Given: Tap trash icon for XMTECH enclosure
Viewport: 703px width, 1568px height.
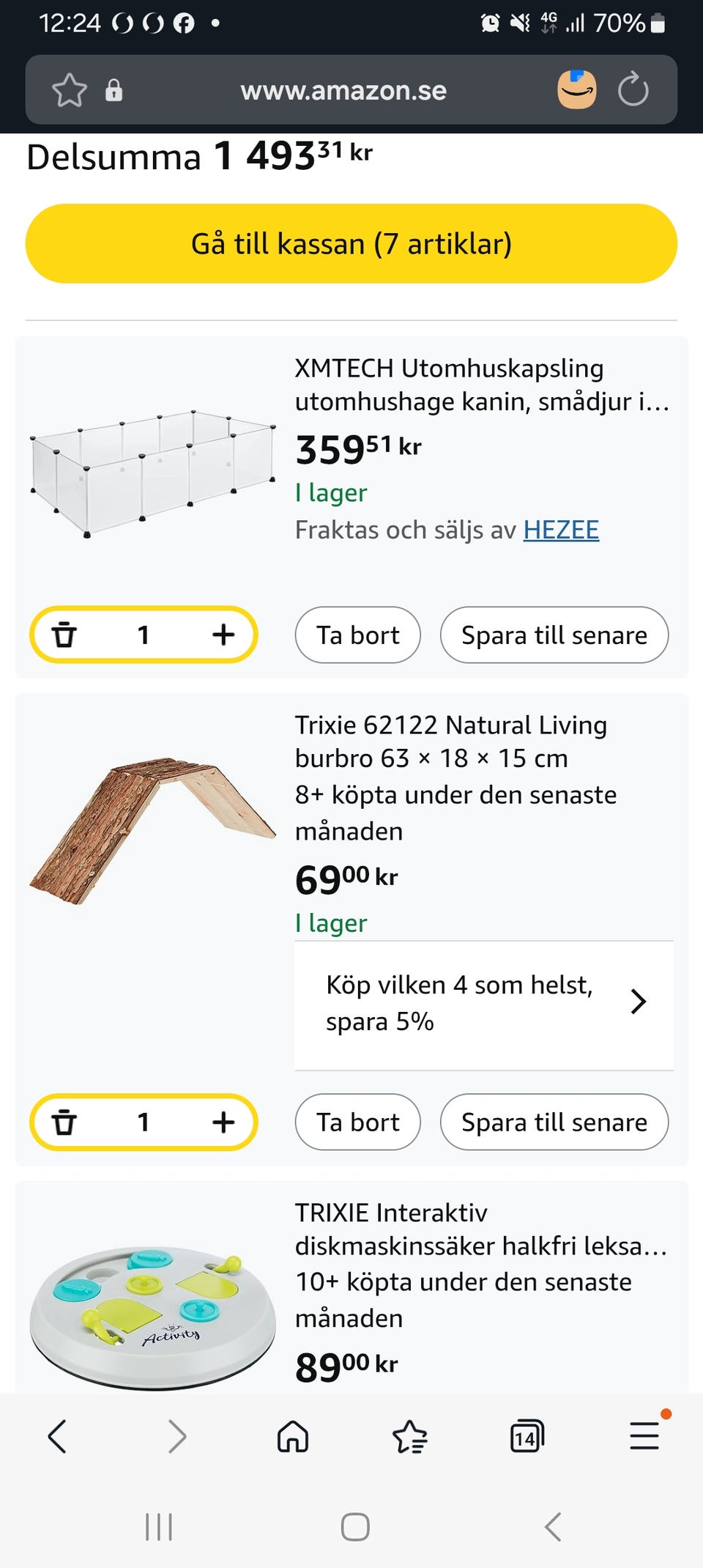Looking at the screenshot, I should (x=64, y=635).
